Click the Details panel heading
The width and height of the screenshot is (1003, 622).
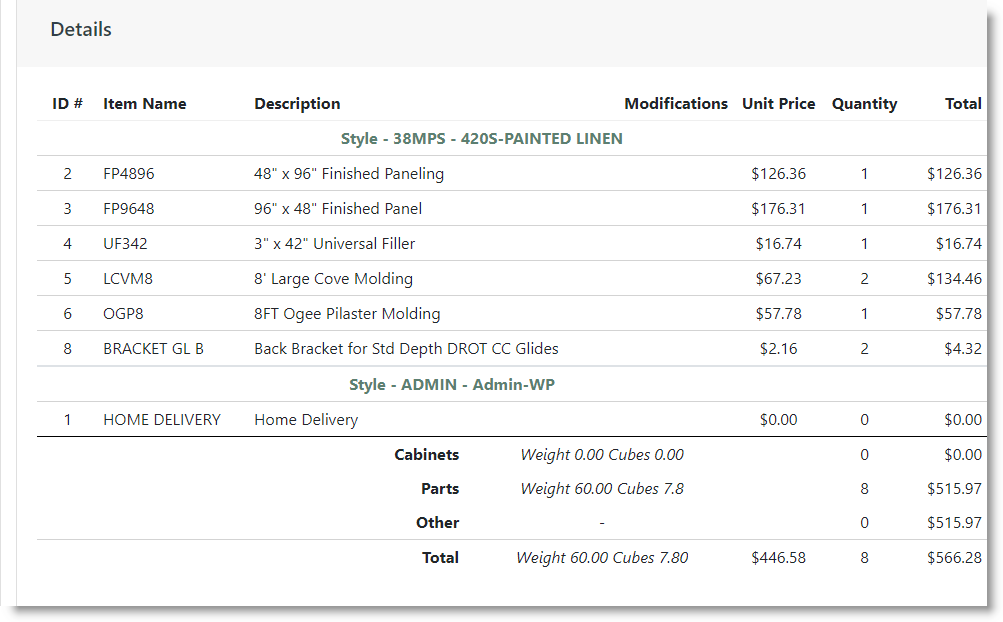point(81,29)
